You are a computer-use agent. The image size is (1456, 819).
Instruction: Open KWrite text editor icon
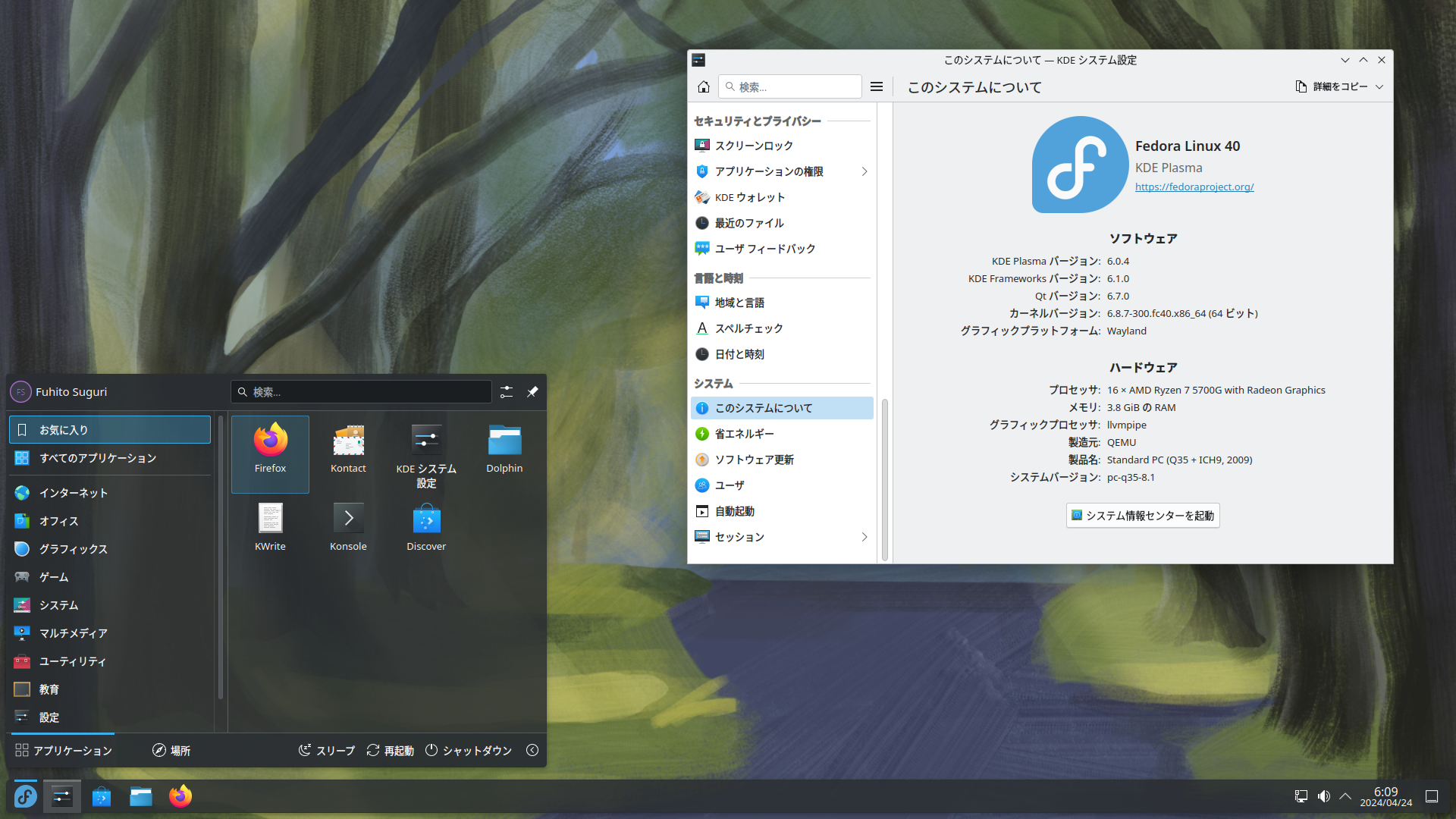270,519
